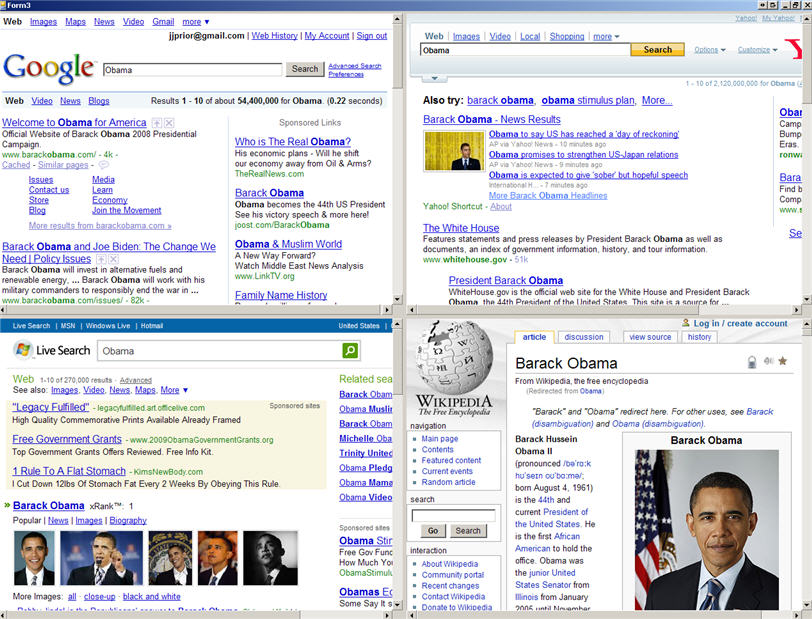
Task: Click the comment bubble icon beside Similar pages
Action: point(104,165)
